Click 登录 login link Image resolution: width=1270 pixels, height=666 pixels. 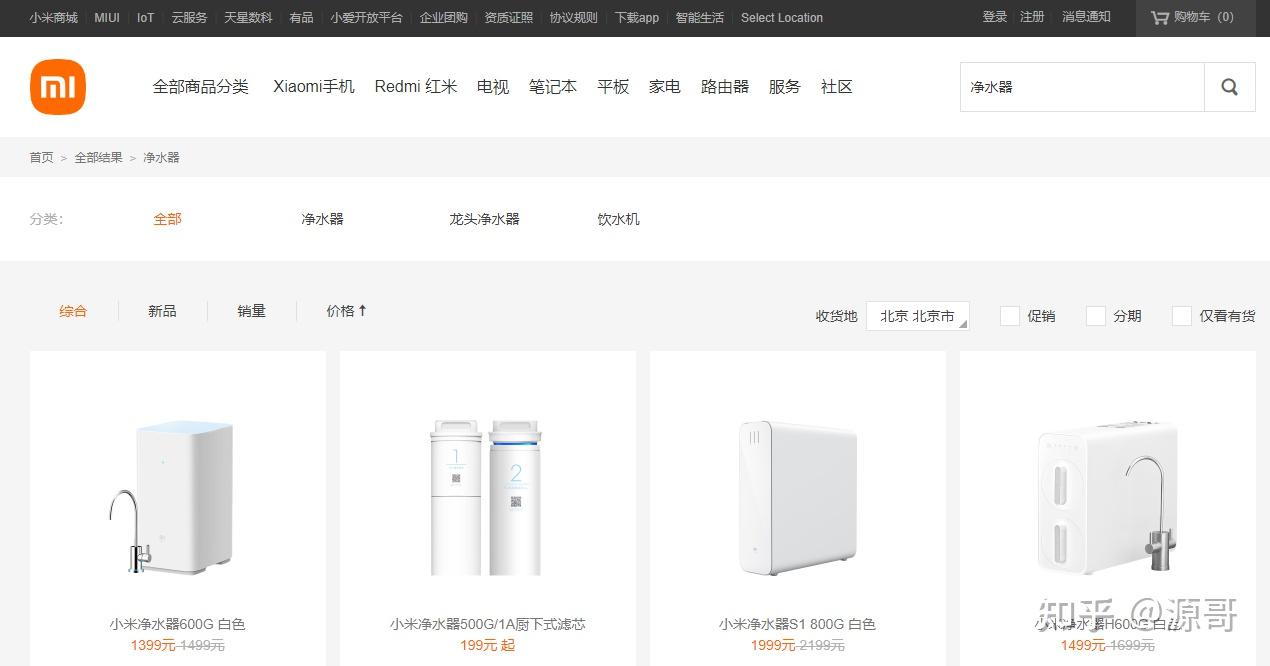point(994,17)
